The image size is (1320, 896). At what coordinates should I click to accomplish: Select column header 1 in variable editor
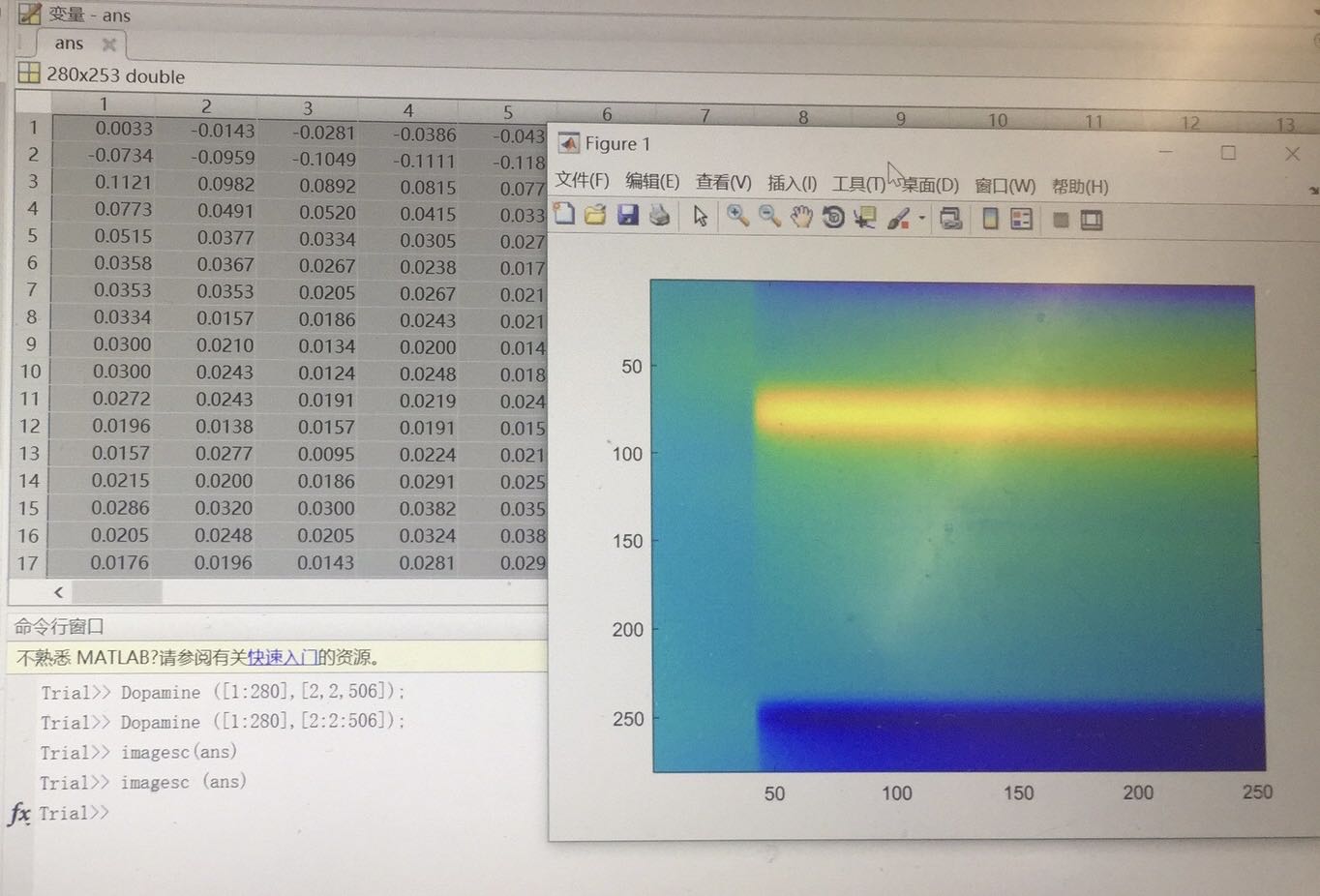pos(104,105)
